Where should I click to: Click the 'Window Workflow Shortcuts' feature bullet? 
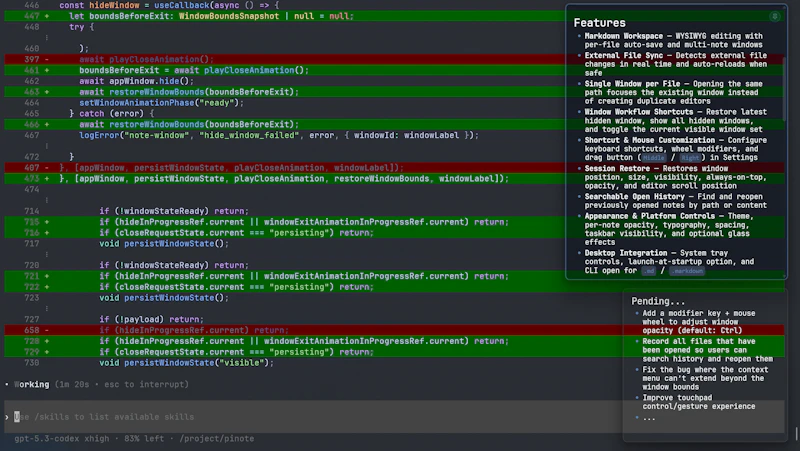coord(676,120)
